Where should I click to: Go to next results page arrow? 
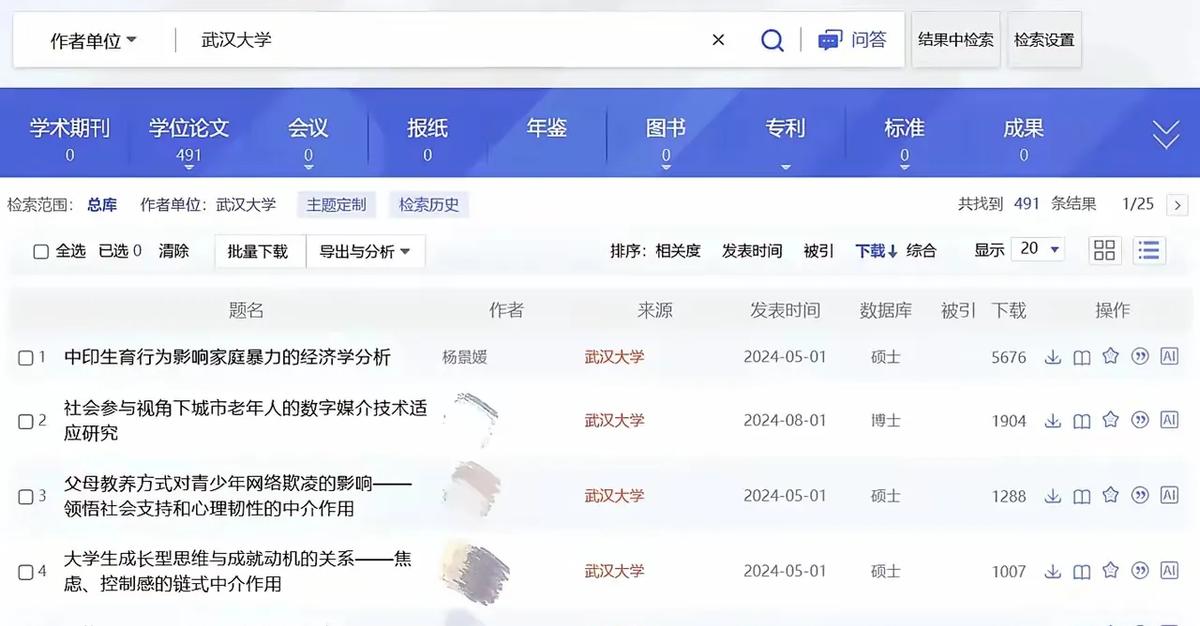tap(1178, 205)
